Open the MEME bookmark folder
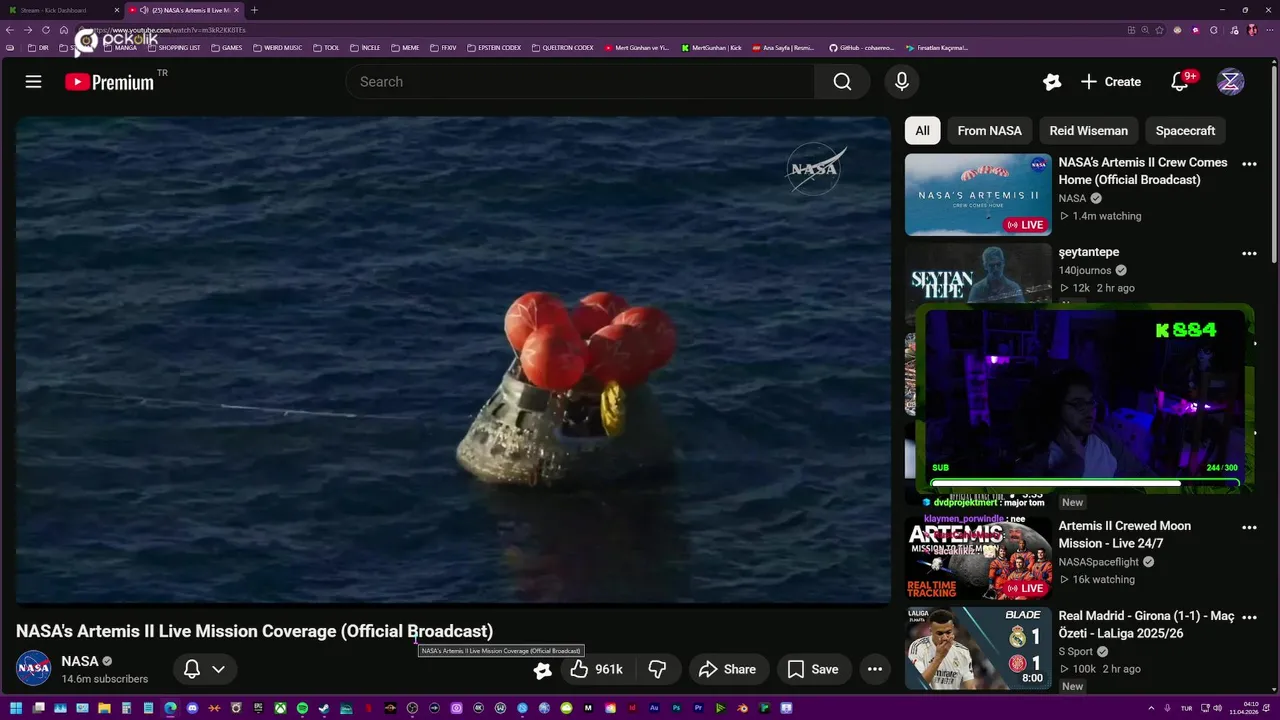The image size is (1280, 720). click(x=406, y=47)
